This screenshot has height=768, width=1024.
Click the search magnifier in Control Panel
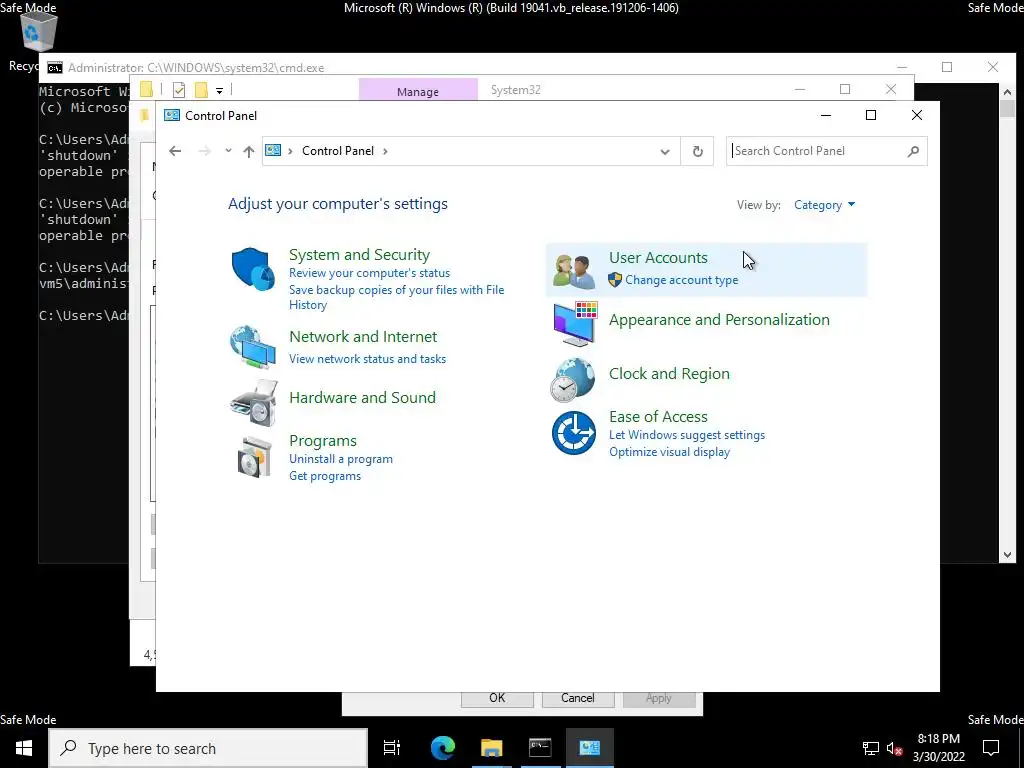click(913, 151)
